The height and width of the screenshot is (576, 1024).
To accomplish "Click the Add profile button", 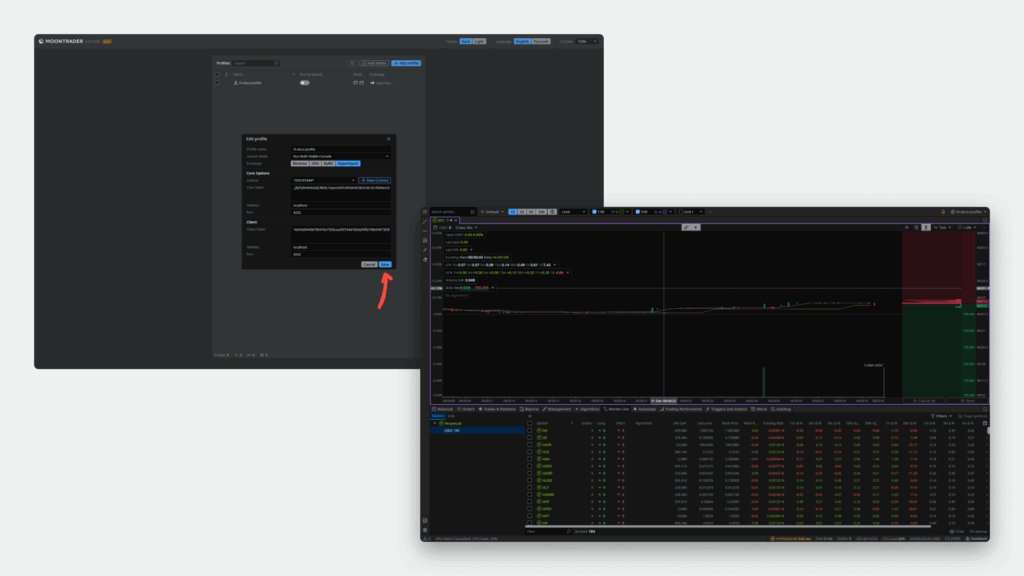I will pyautogui.click(x=406, y=63).
